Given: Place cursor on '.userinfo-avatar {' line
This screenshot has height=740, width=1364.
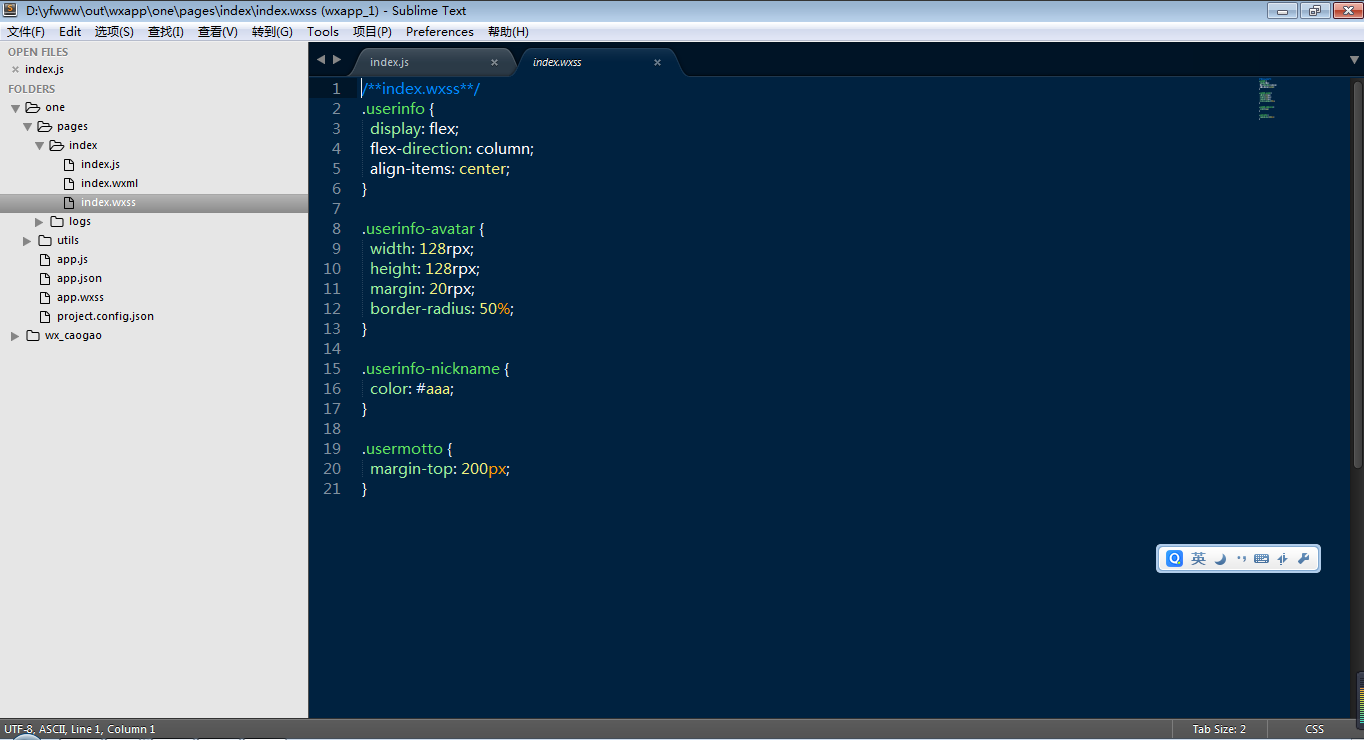Looking at the screenshot, I should (423, 229).
